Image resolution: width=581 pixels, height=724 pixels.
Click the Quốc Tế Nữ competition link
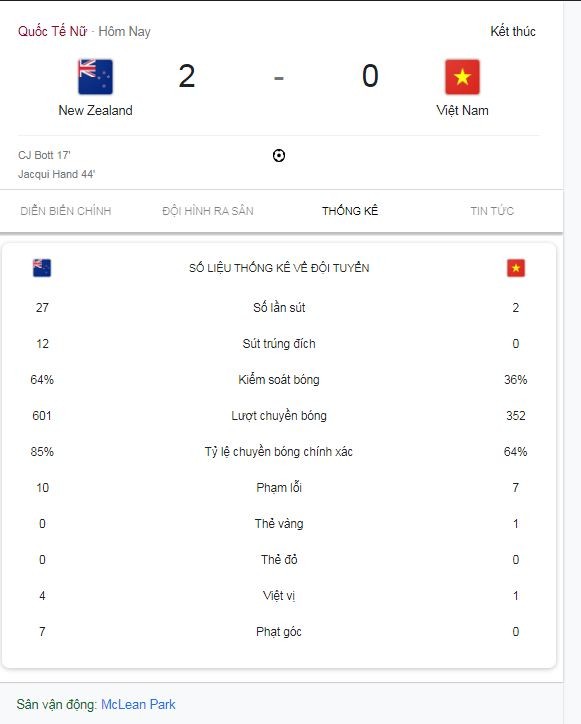52,31
